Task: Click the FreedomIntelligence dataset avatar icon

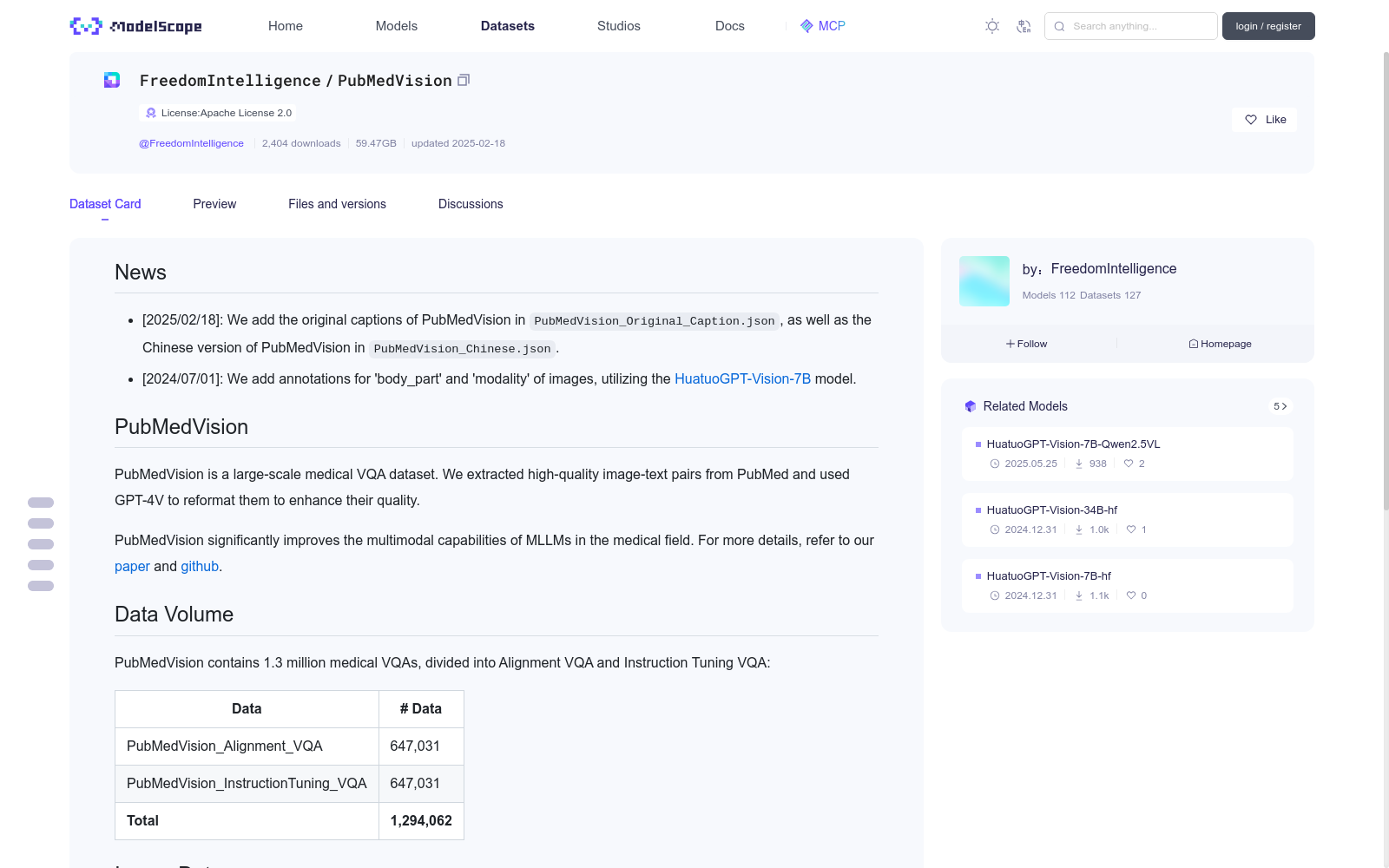Action: 112,80
